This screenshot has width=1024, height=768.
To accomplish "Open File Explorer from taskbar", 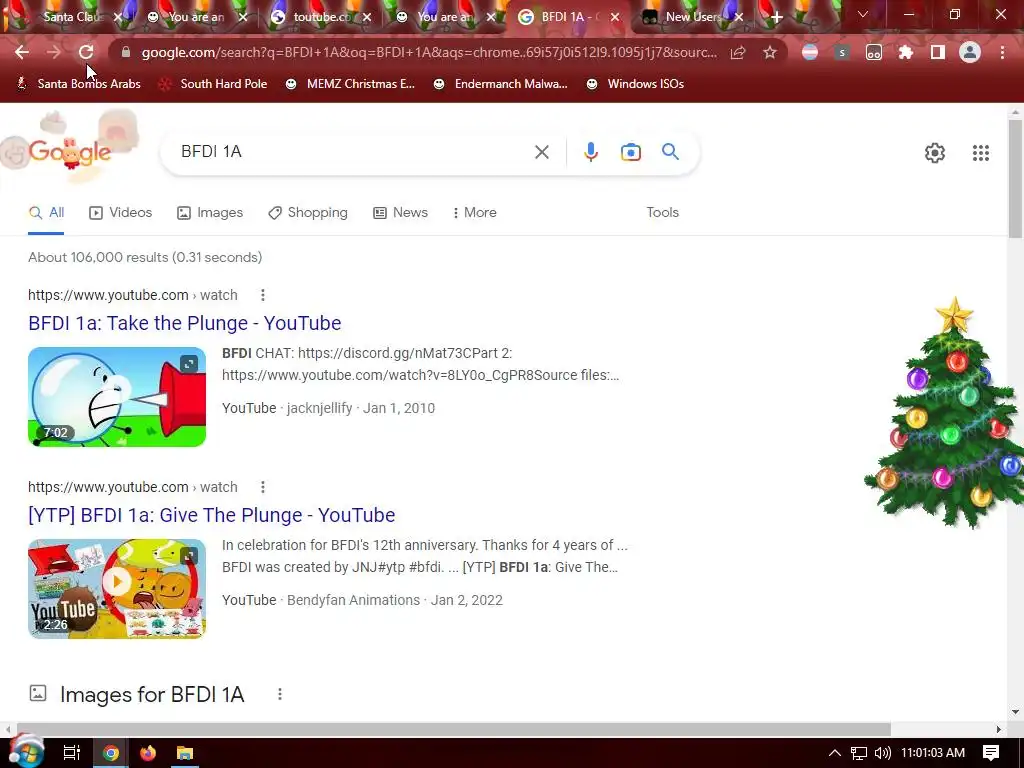I will tap(185, 753).
